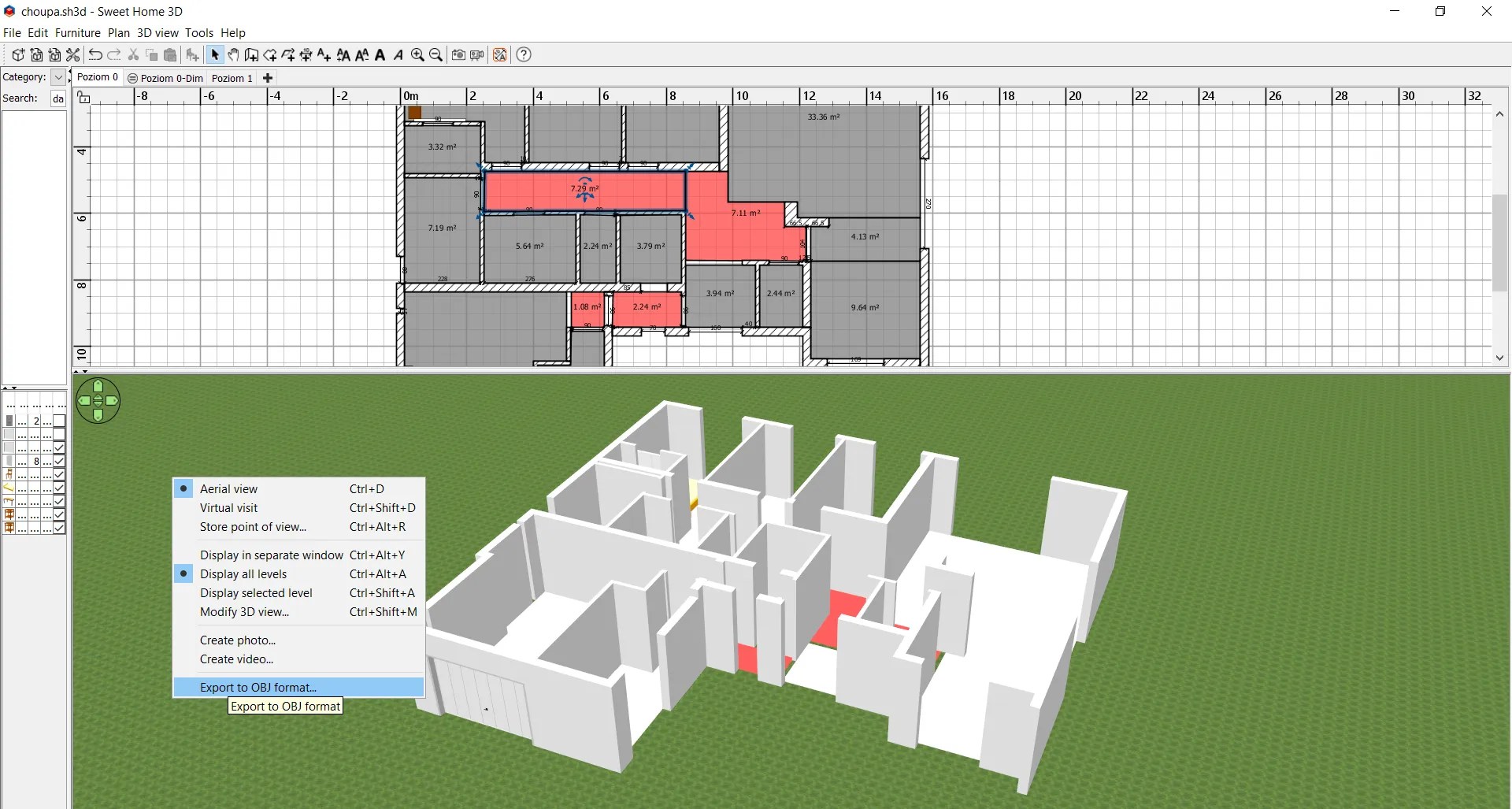Click the Bold text toolbar icon
The width and height of the screenshot is (1512, 809).
[x=380, y=54]
